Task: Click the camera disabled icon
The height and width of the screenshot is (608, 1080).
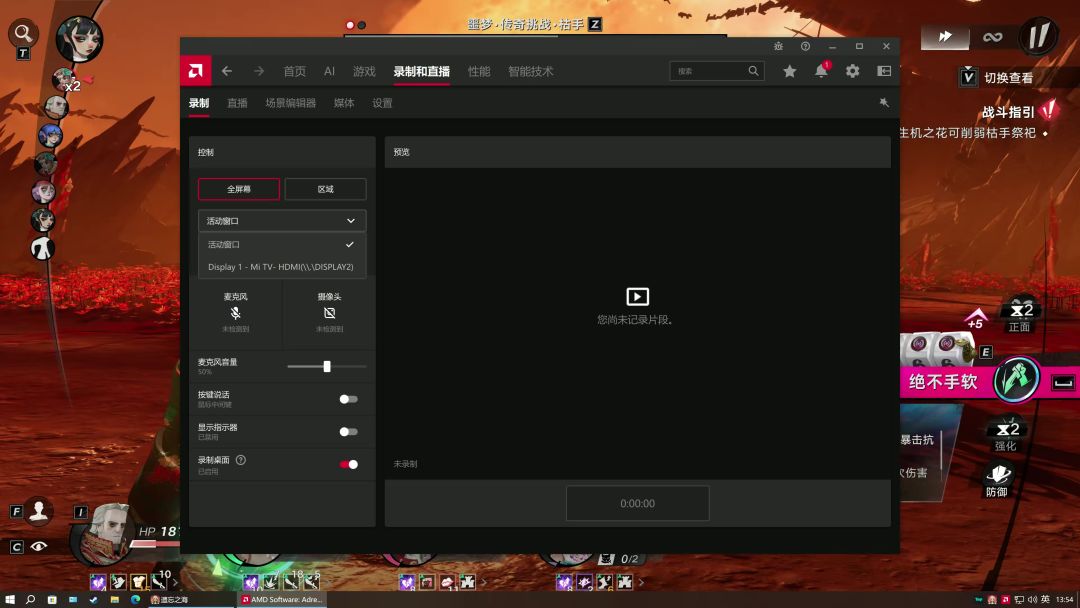Action: pos(329,313)
